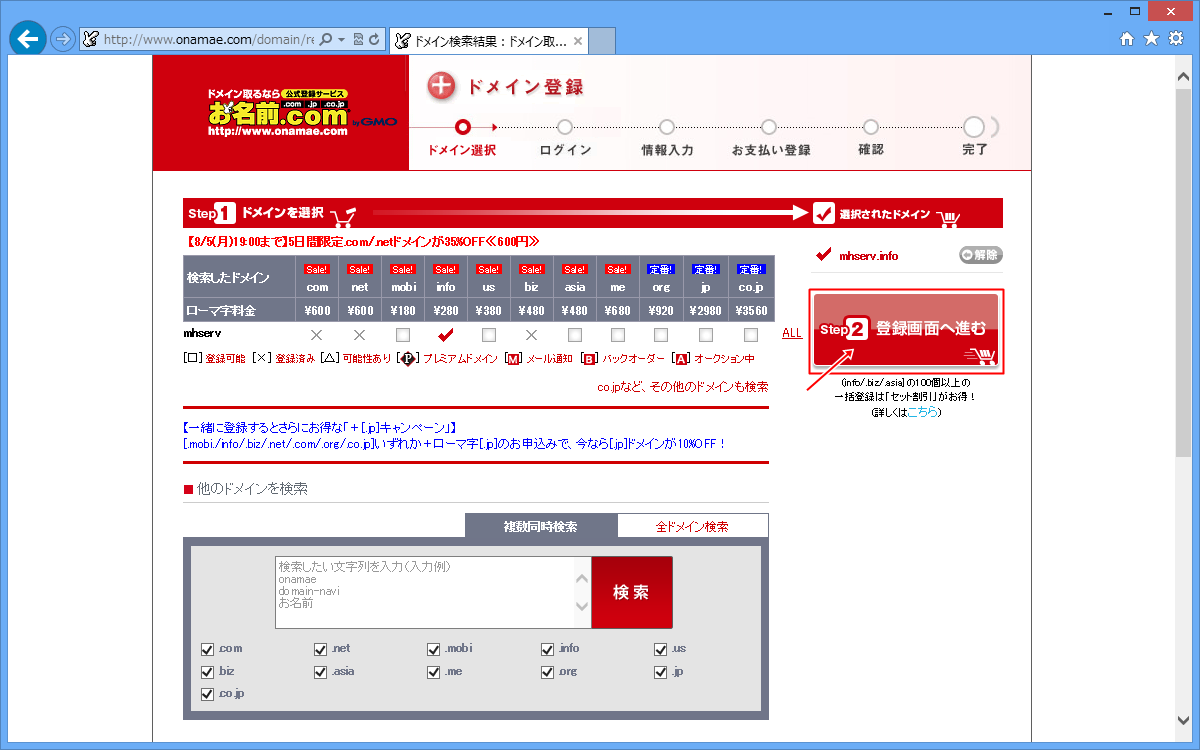
Task: Select the 複数同時検索 tab
Action: click(540, 526)
